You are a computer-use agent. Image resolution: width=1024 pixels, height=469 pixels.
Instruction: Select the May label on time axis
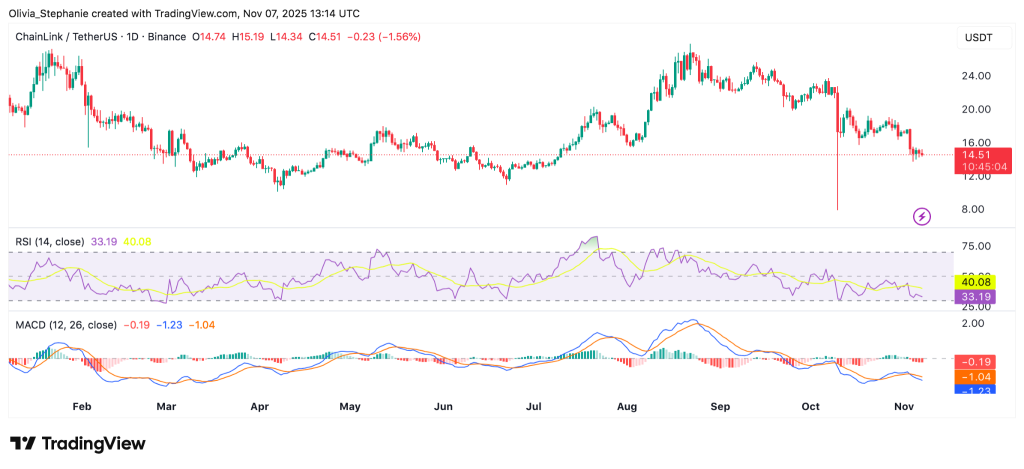click(x=349, y=408)
